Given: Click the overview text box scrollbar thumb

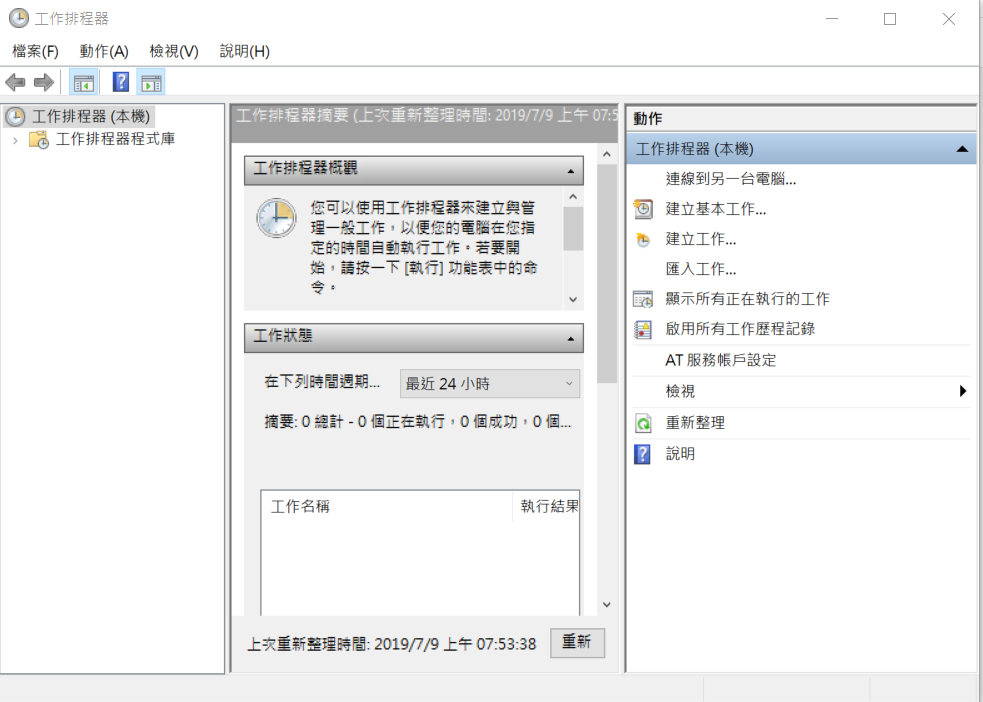Looking at the screenshot, I should (572, 228).
